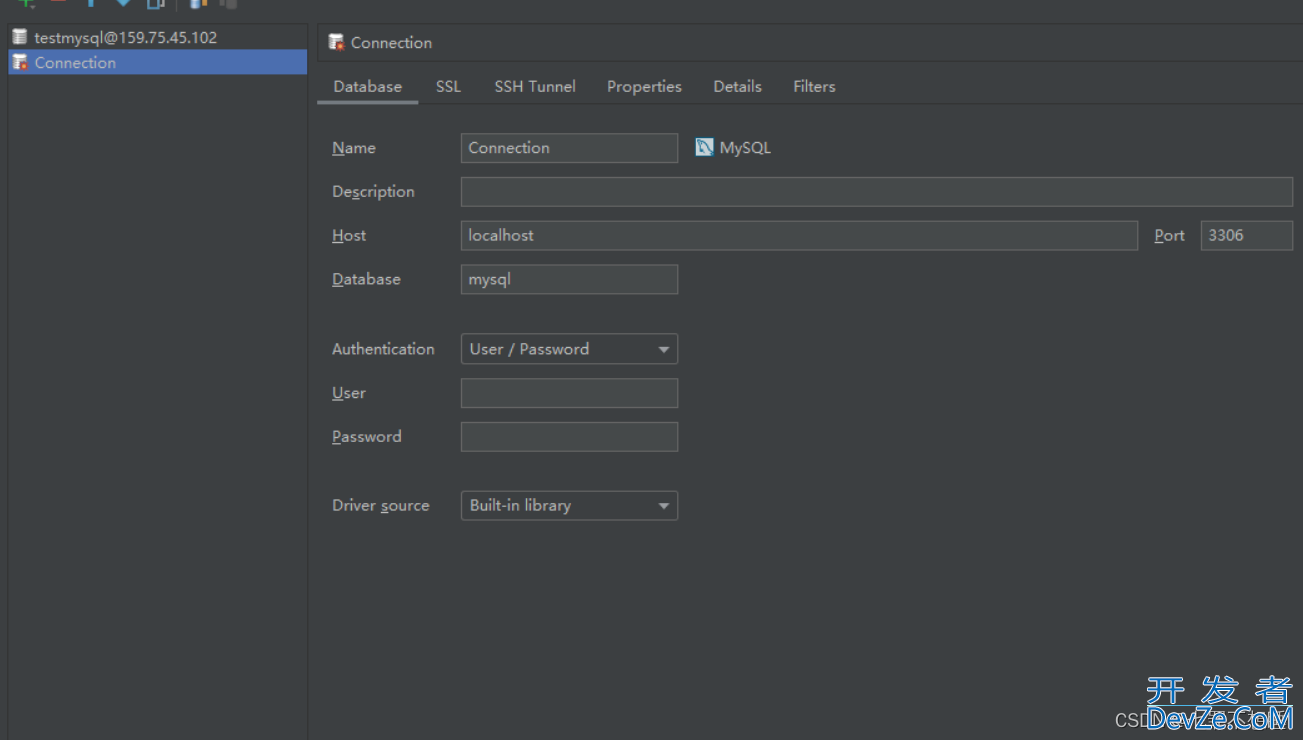Click the Connection title in panel header

pos(391,43)
